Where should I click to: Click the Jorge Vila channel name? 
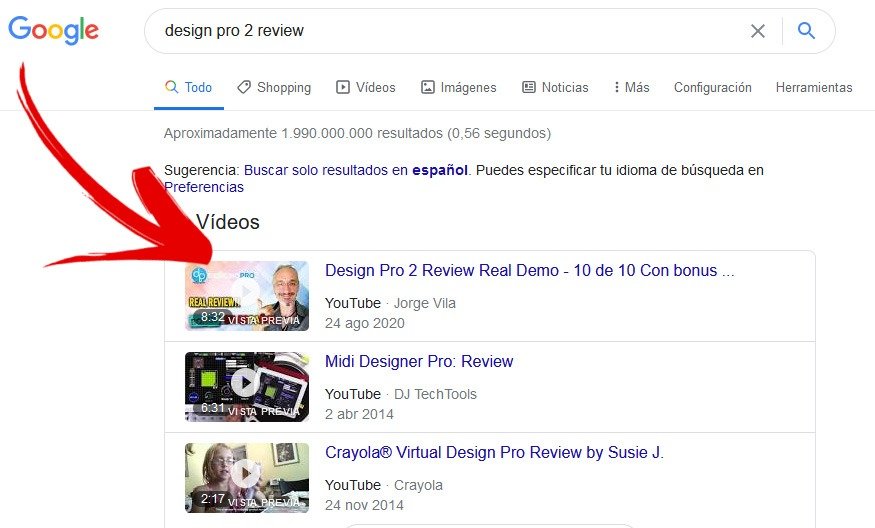tap(425, 303)
